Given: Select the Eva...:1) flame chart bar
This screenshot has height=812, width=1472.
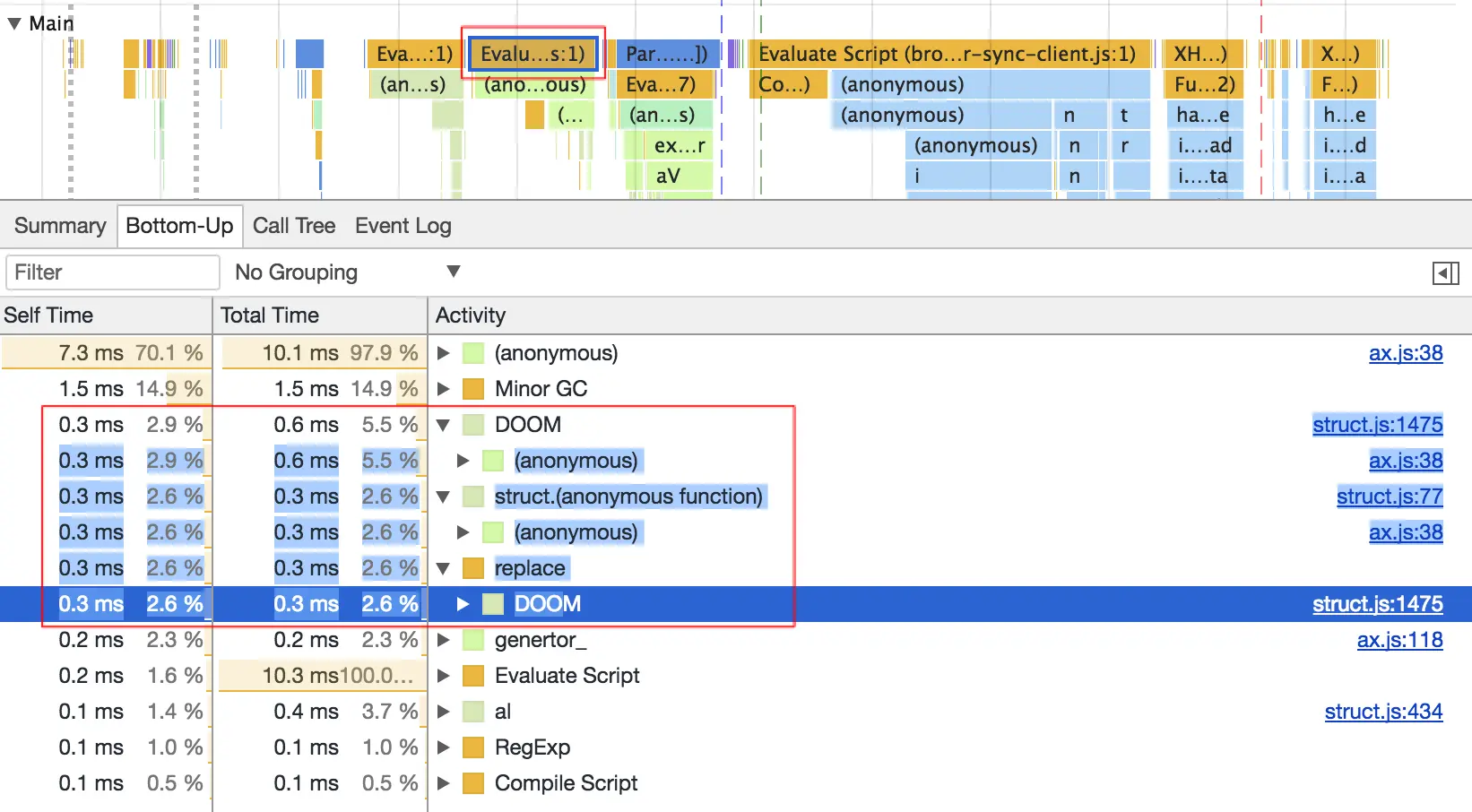Looking at the screenshot, I should 412,54.
